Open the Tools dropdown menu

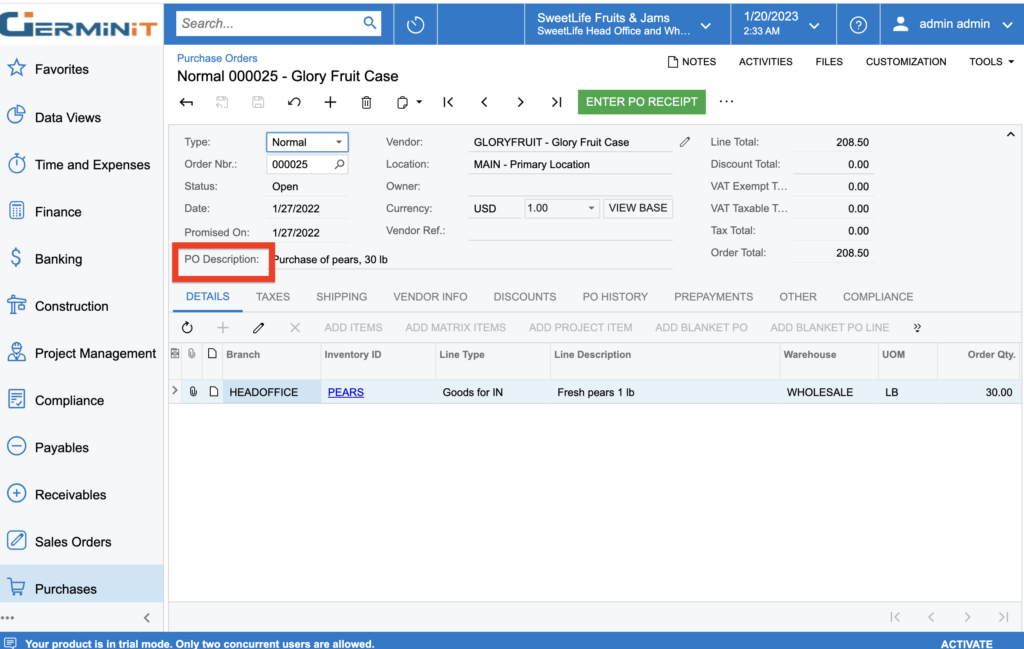pyautogui.click(x=991, y=62)
